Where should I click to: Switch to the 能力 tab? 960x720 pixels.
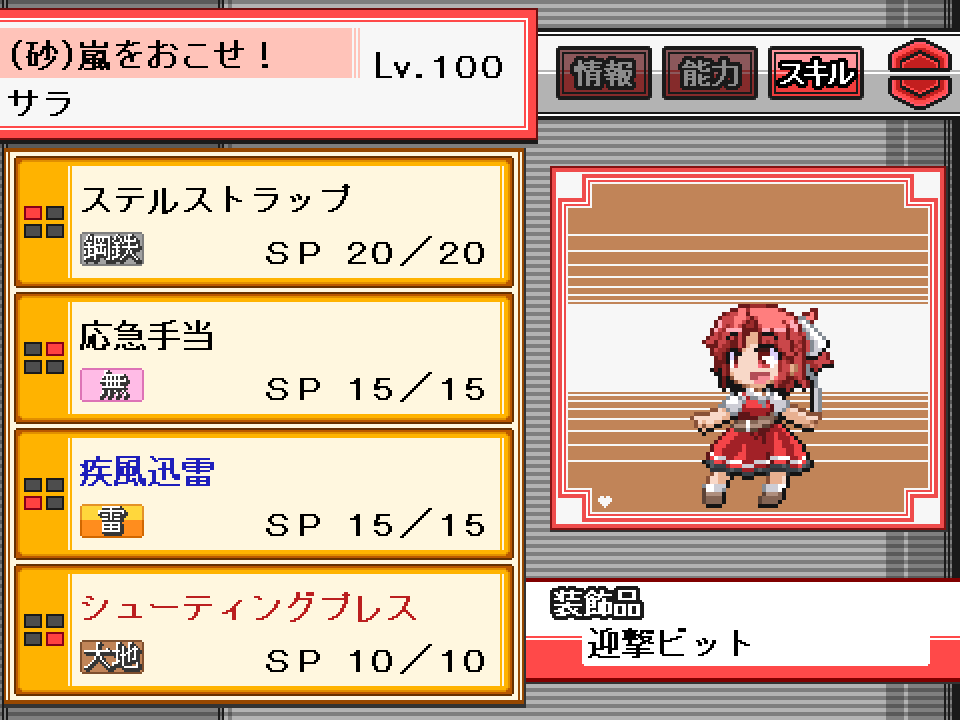click(710, 73)
